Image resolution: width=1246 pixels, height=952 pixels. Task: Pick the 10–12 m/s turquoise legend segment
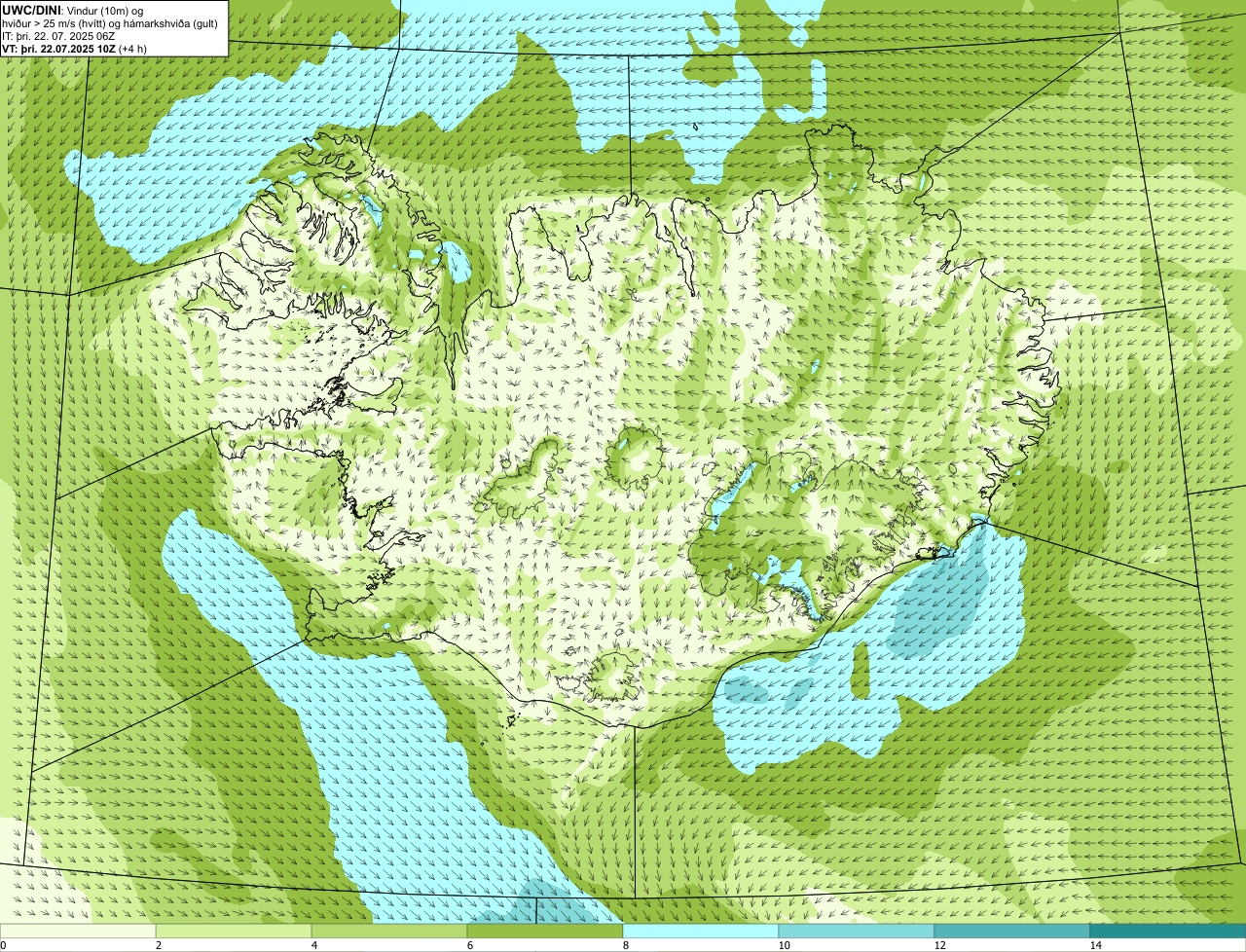[857, 931]
